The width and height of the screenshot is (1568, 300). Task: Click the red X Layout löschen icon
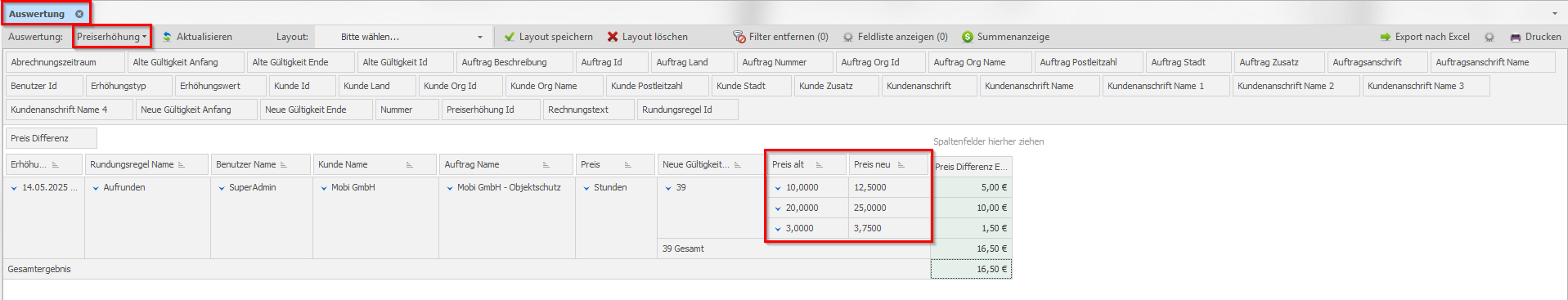pyautogui.click(x=613, y=37)
